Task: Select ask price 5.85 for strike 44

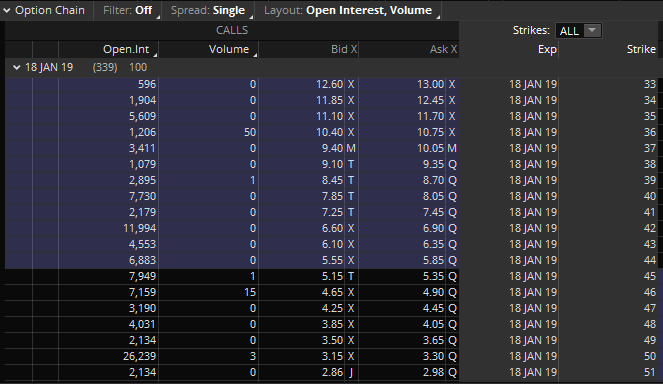Action: [x=433, y=261]
